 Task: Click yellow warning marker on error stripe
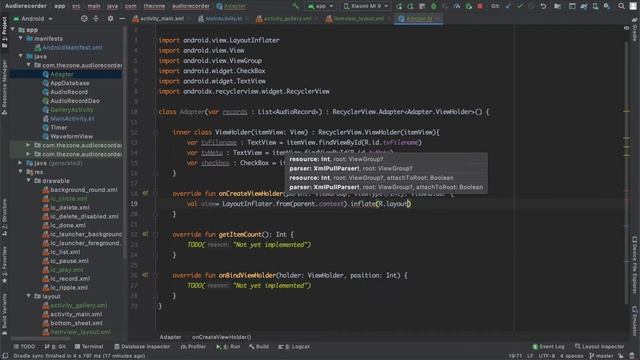[627, 111]
